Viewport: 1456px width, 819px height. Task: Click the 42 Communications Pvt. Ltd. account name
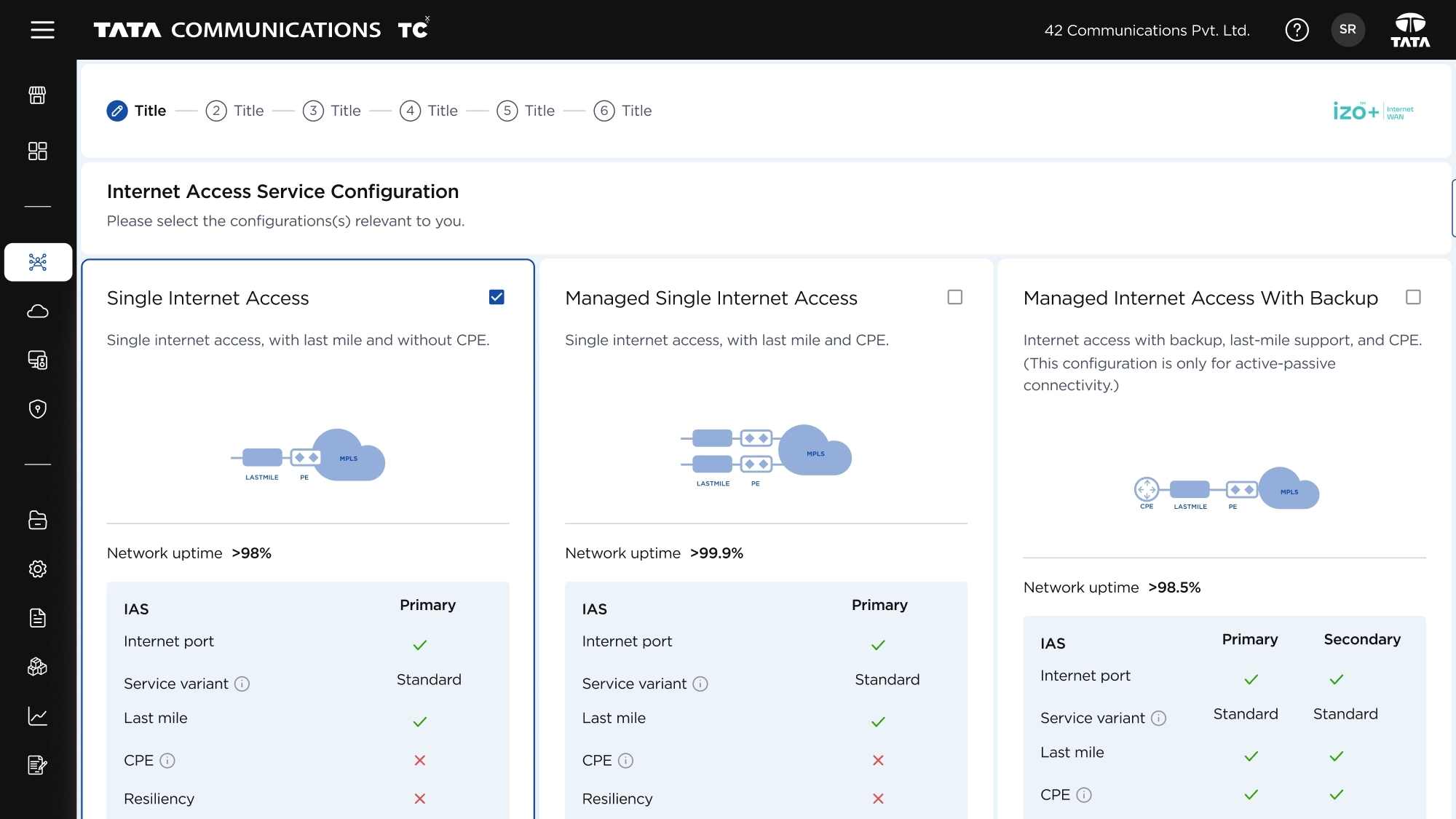point(1147,31)
